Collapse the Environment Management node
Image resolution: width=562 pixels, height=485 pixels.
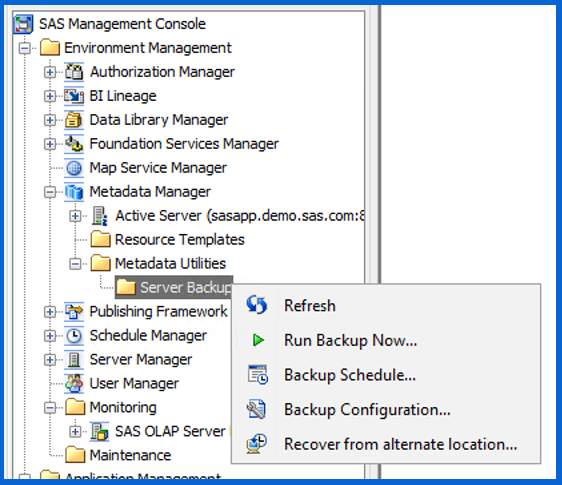(24, 48)
